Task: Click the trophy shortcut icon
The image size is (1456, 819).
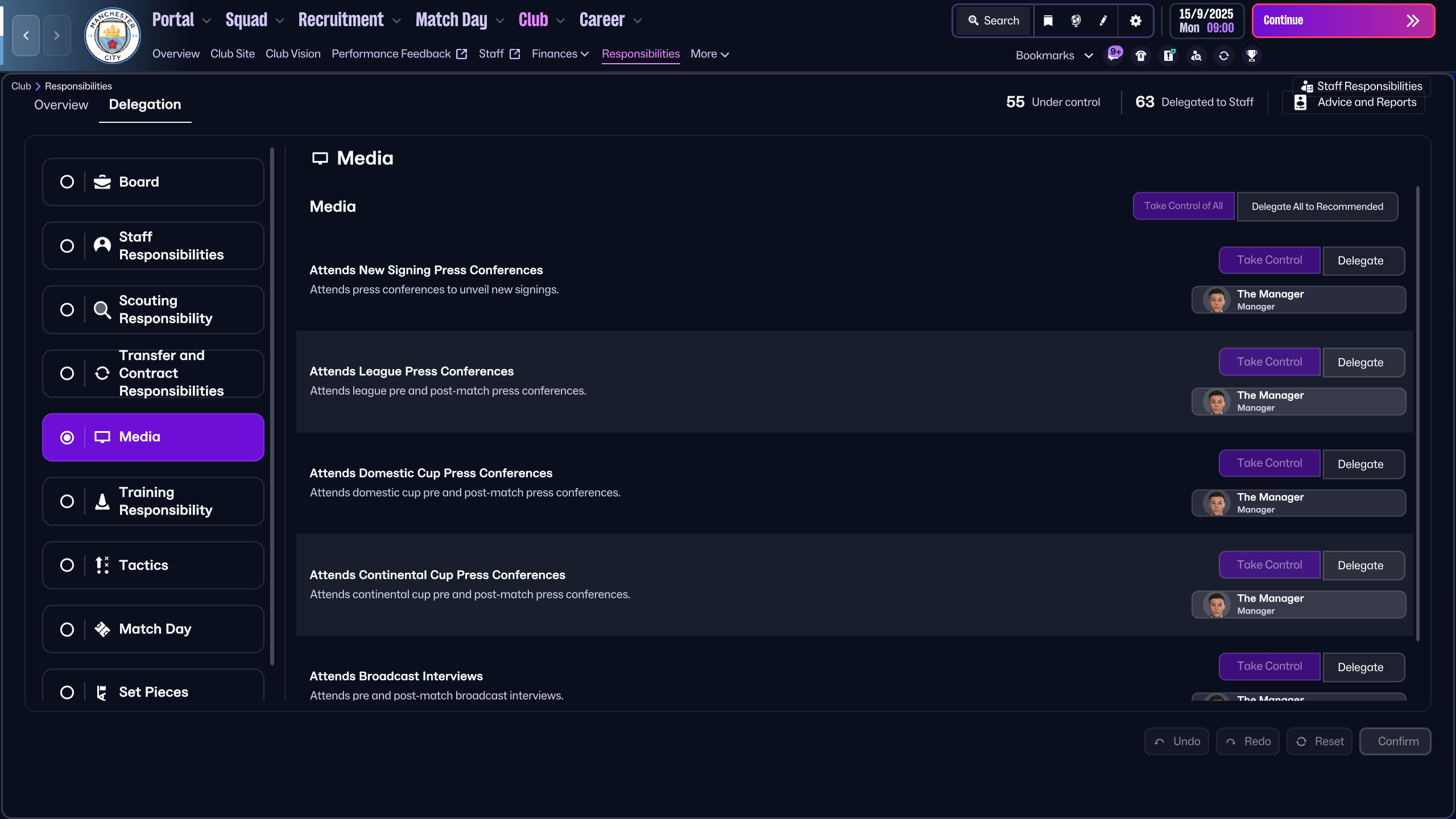Action: pyautogui.click(x=1251, y=55)
